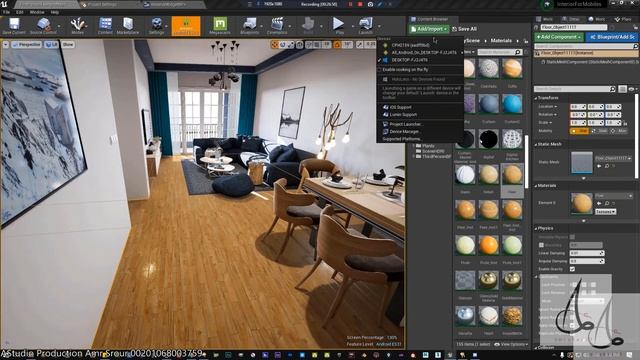Viewport: 640px width, 360px height.
Task: Set Mobility to Static
Action: [x=579, y=131]
